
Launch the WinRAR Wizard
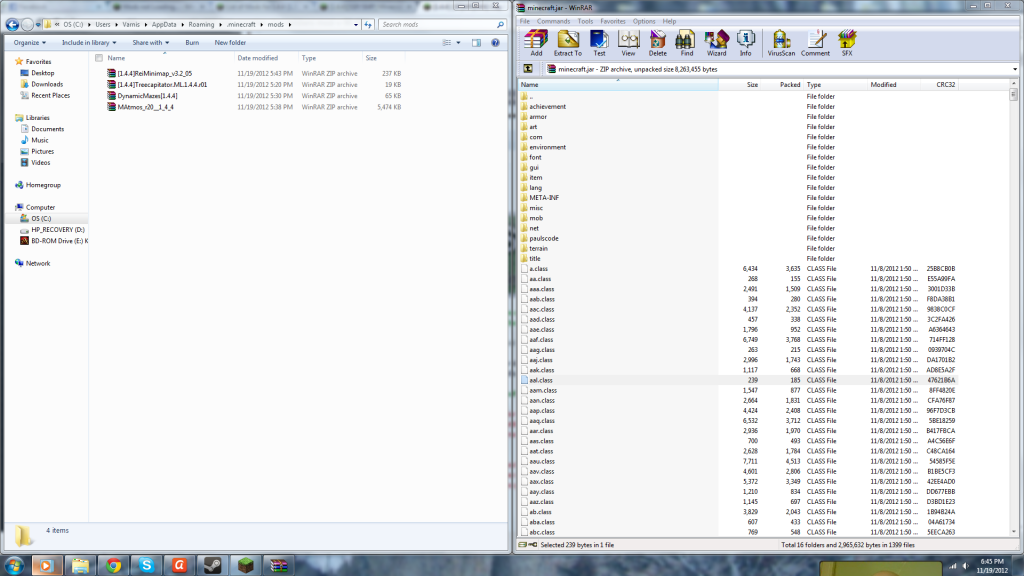716,42
